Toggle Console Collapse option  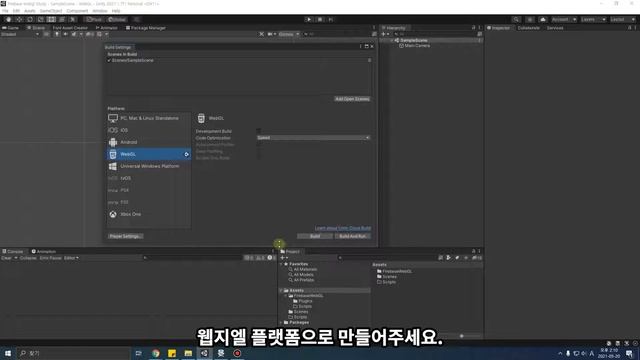tap(28, 258)
